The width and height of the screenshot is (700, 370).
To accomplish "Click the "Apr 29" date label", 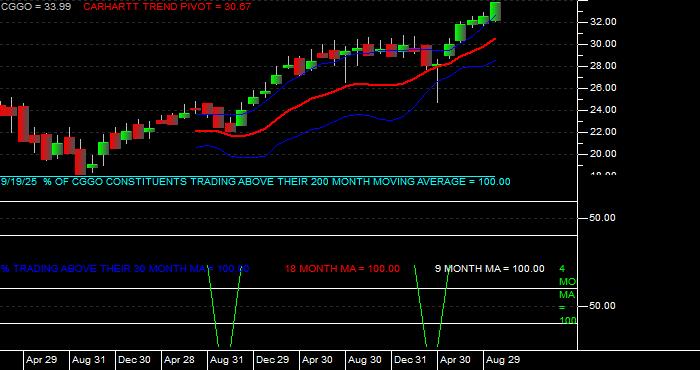I will 42,360.
